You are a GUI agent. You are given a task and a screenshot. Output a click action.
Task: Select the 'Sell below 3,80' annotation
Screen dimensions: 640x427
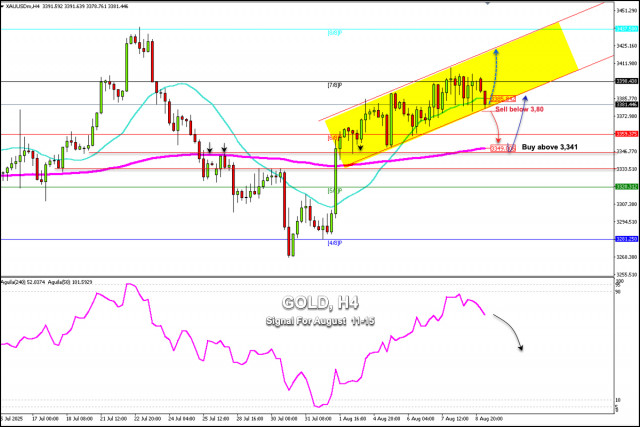point(519,109)
